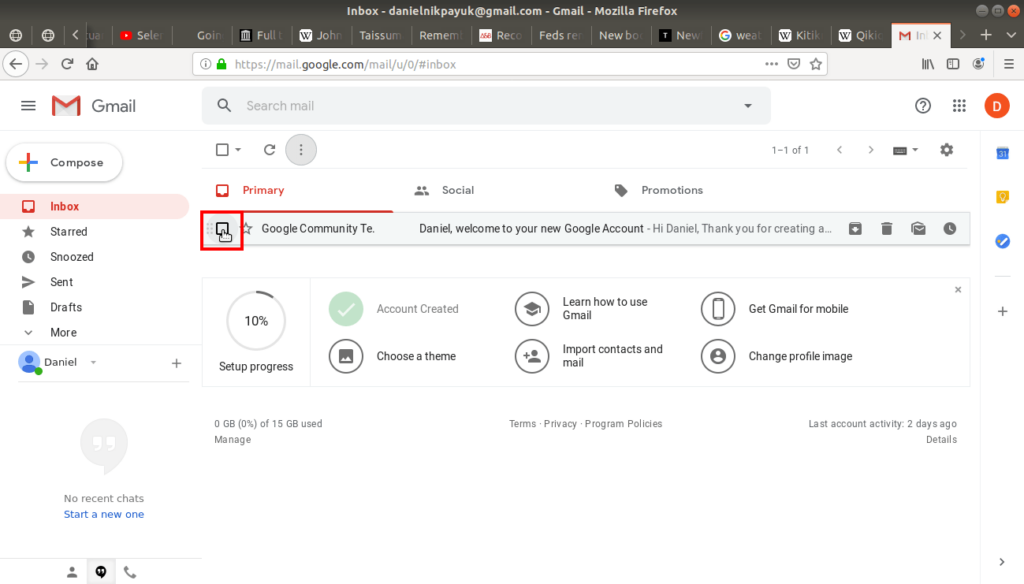Open the Terms link

pyautogui.click(x=522, y=424)
